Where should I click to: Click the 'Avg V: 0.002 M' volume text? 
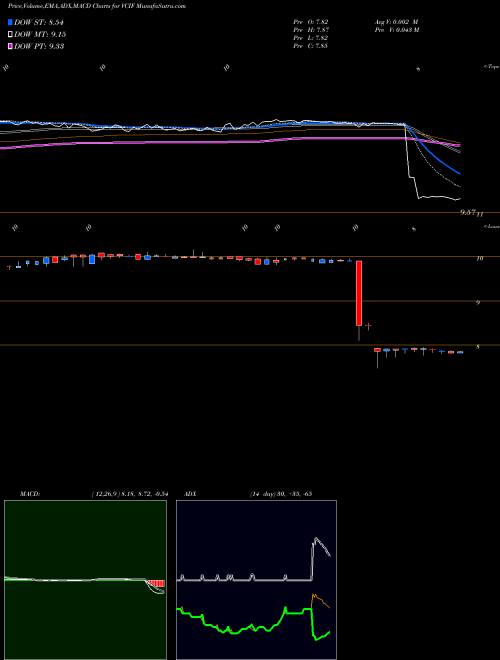[x=396, y=22]
